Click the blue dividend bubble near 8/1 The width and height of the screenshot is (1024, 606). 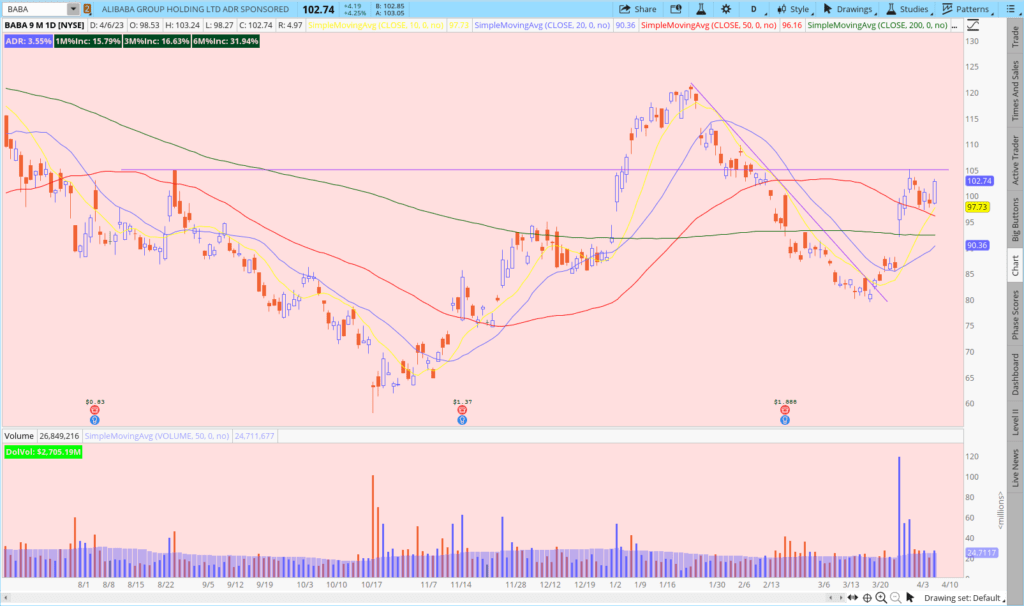tap(95, 420)
